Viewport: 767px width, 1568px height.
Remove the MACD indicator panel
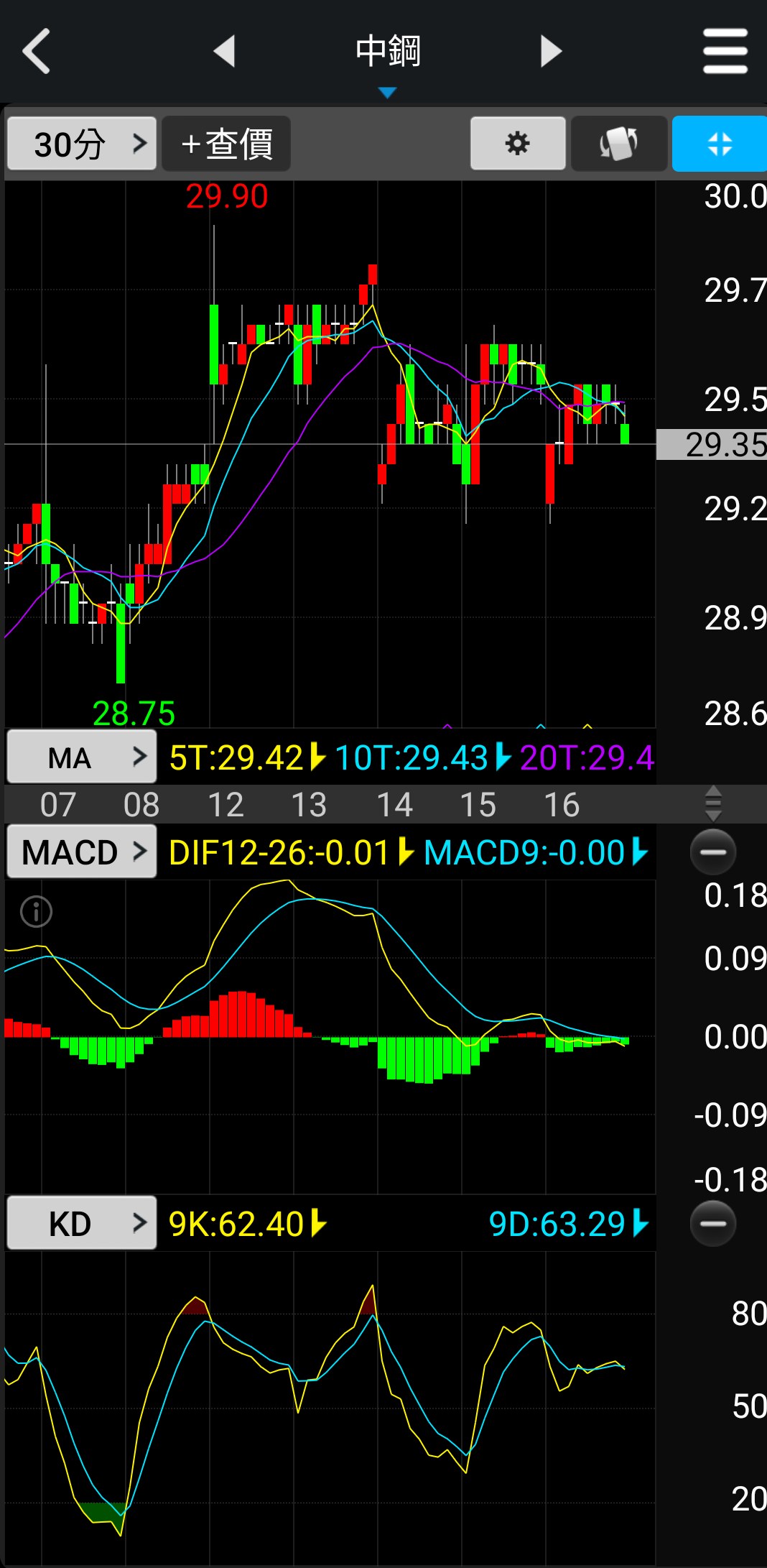click(x=713, y=852)
